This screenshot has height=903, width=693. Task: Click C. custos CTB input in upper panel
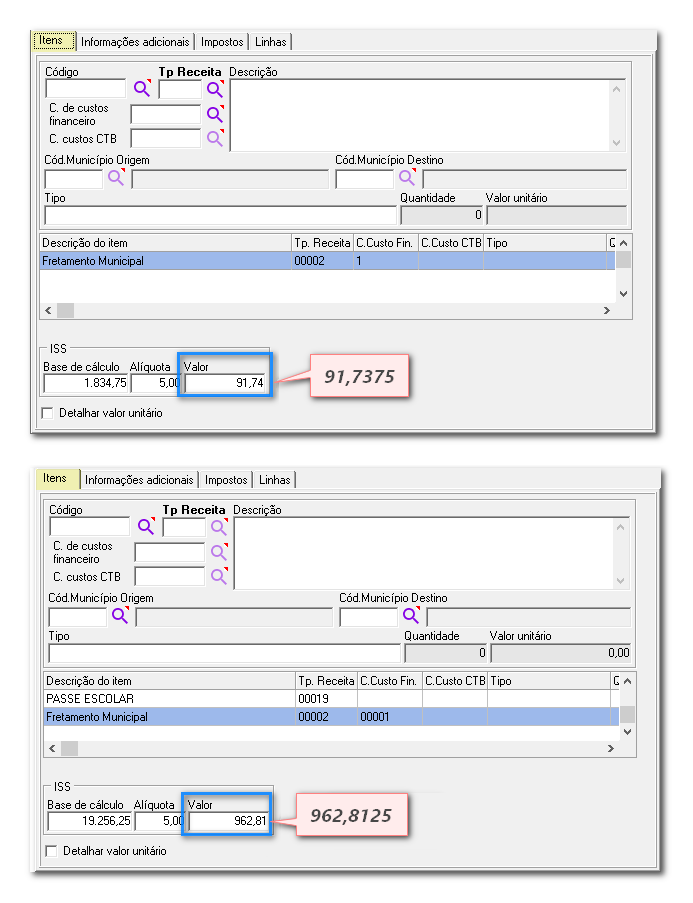(166, 138)
